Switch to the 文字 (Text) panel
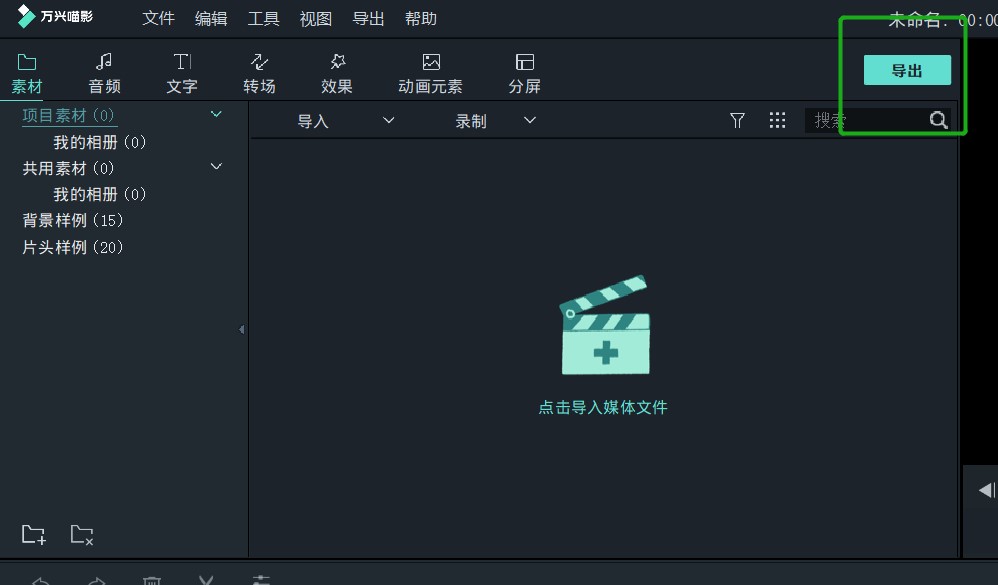This screenshot has height=585, width=998. click(182, 71)
